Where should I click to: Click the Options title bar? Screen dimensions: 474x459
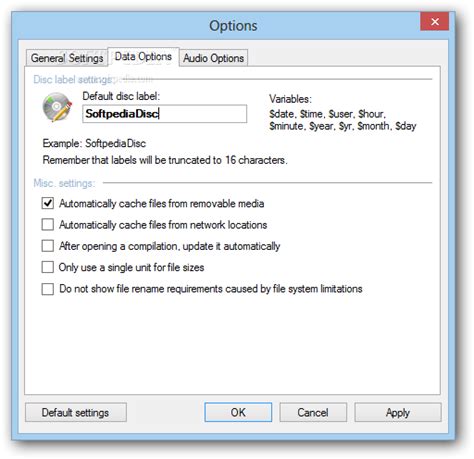(233, 26)
